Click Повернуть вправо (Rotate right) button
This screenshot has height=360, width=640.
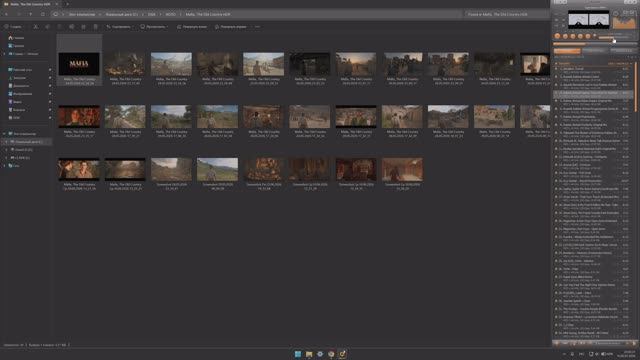[x=231, y=27]
